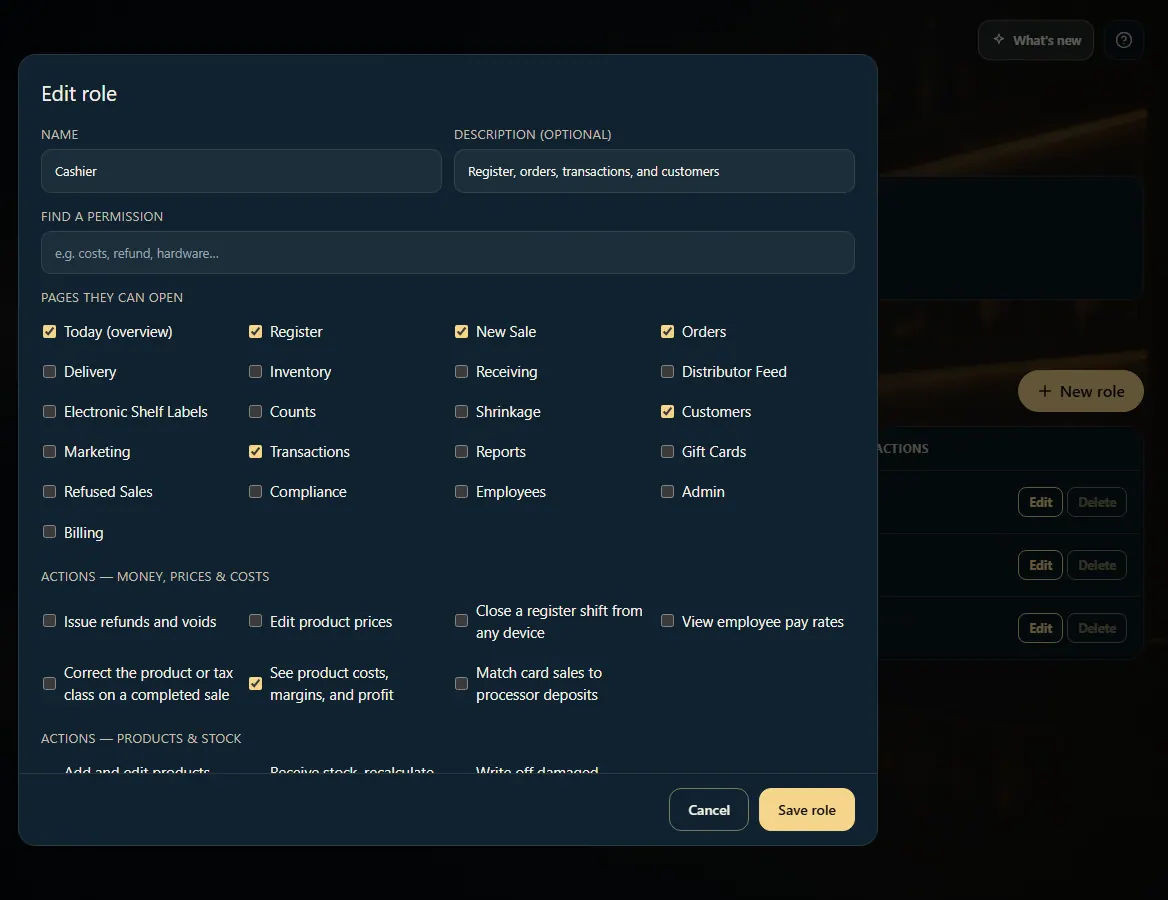1168x900 pixels.
Task: Enable the Gift Cards checkbox
Action: (x=667, y=451)
